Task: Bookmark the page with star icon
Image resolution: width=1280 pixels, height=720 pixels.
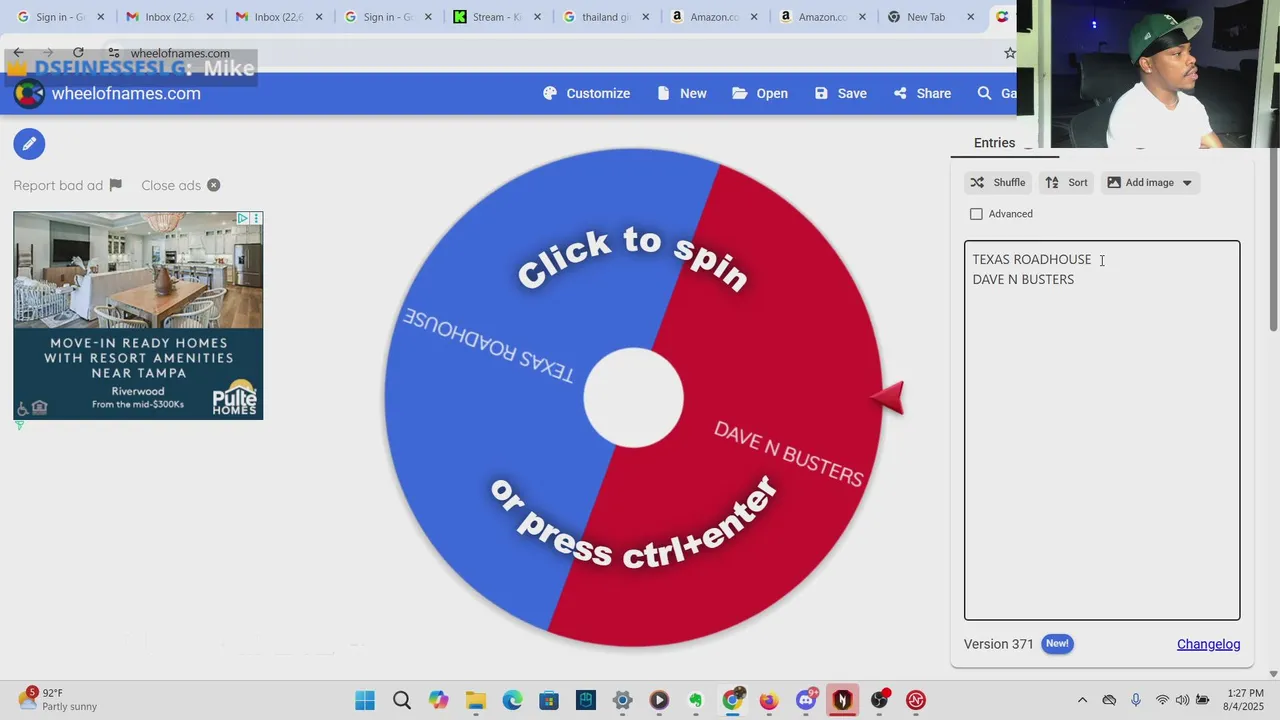Action: (1009, 53)
